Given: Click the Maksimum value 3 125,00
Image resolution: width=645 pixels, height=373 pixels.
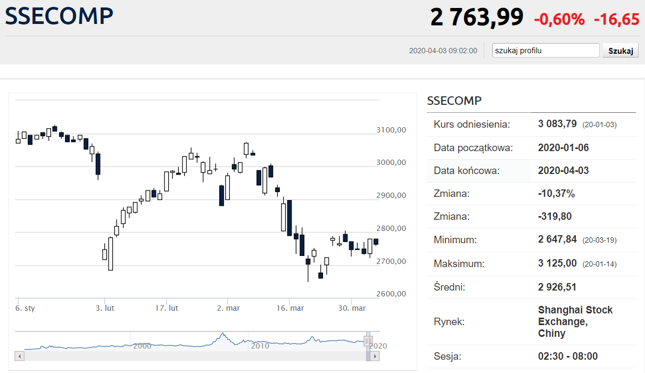Looking at the screenshot, I should (557, 263).
